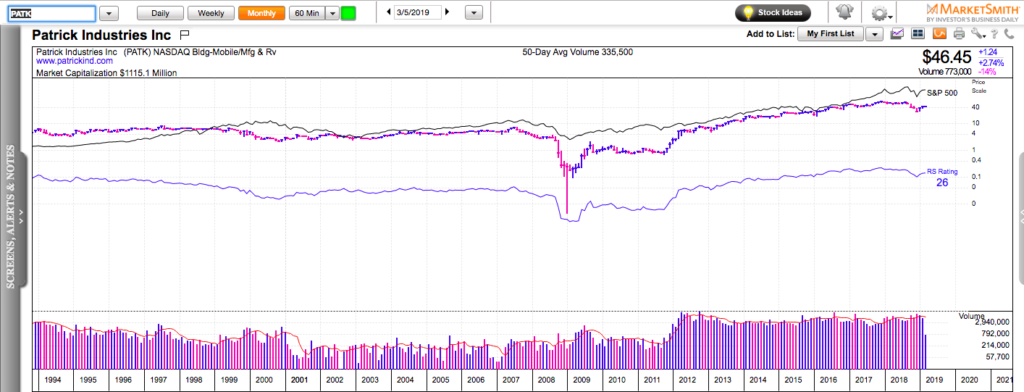Click the $46.45 price quote
The width and height of the screenshot is (1024, 392).
(x=947, y=57)
